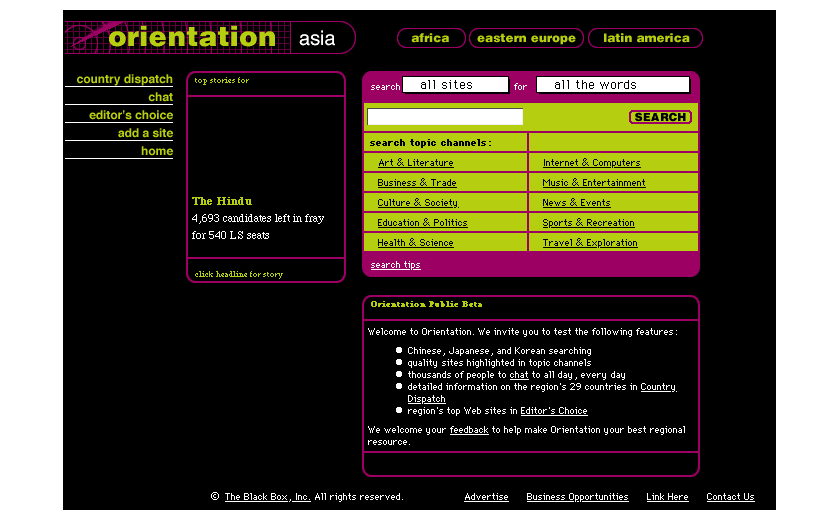Viewport: 840px width, 520px height.
Task: Open Country Dispatch in the sidebar
Action: coord(124,79)
